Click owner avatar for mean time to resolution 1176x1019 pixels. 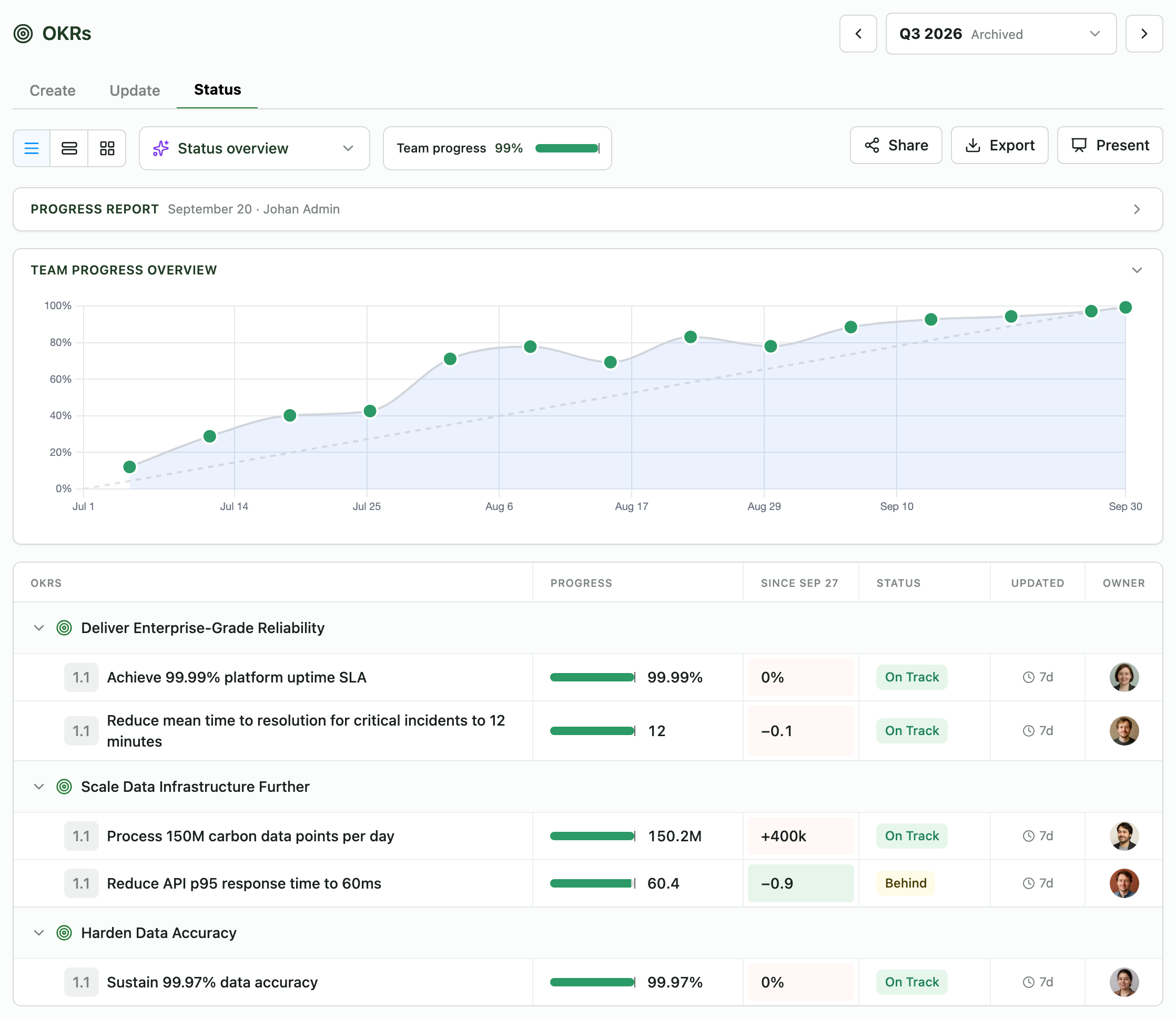(x=1124, y=731)
